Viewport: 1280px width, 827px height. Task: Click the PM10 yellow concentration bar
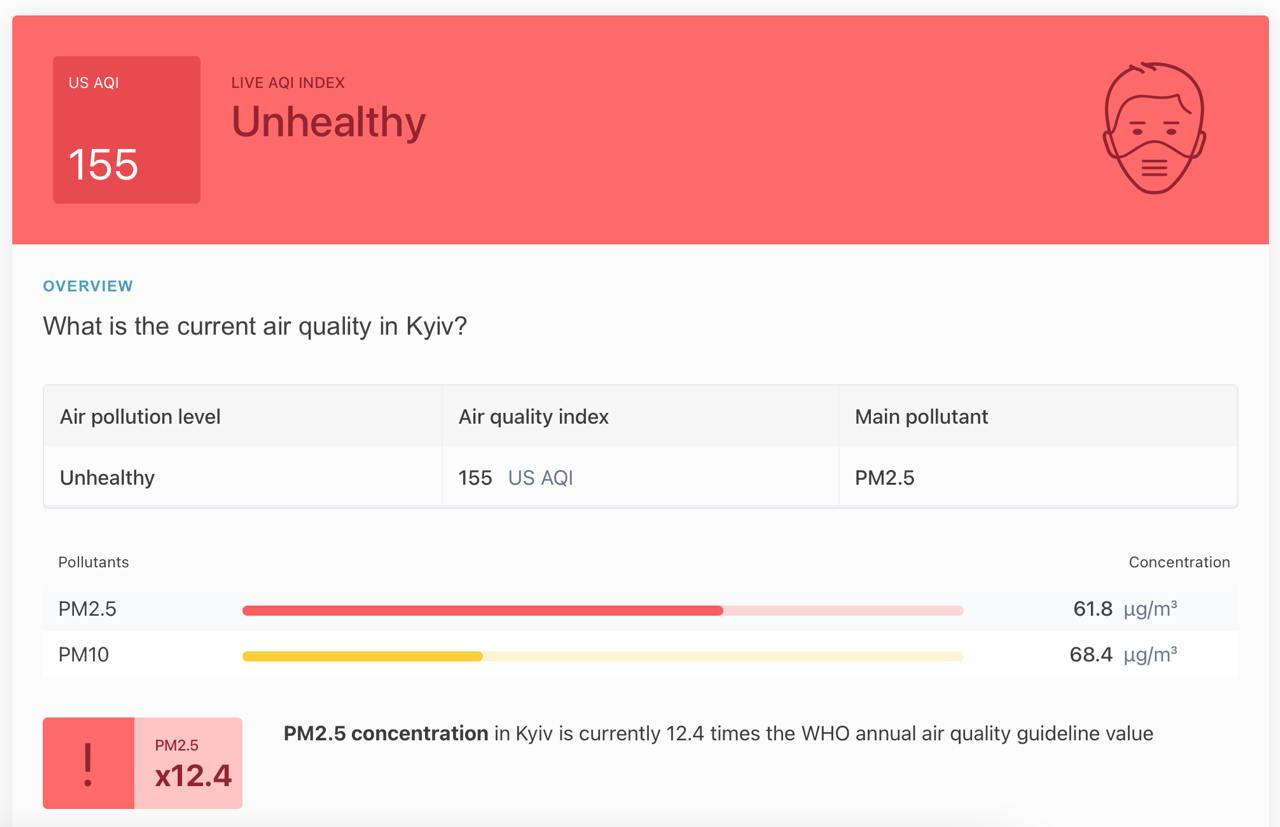click(362, 656)
